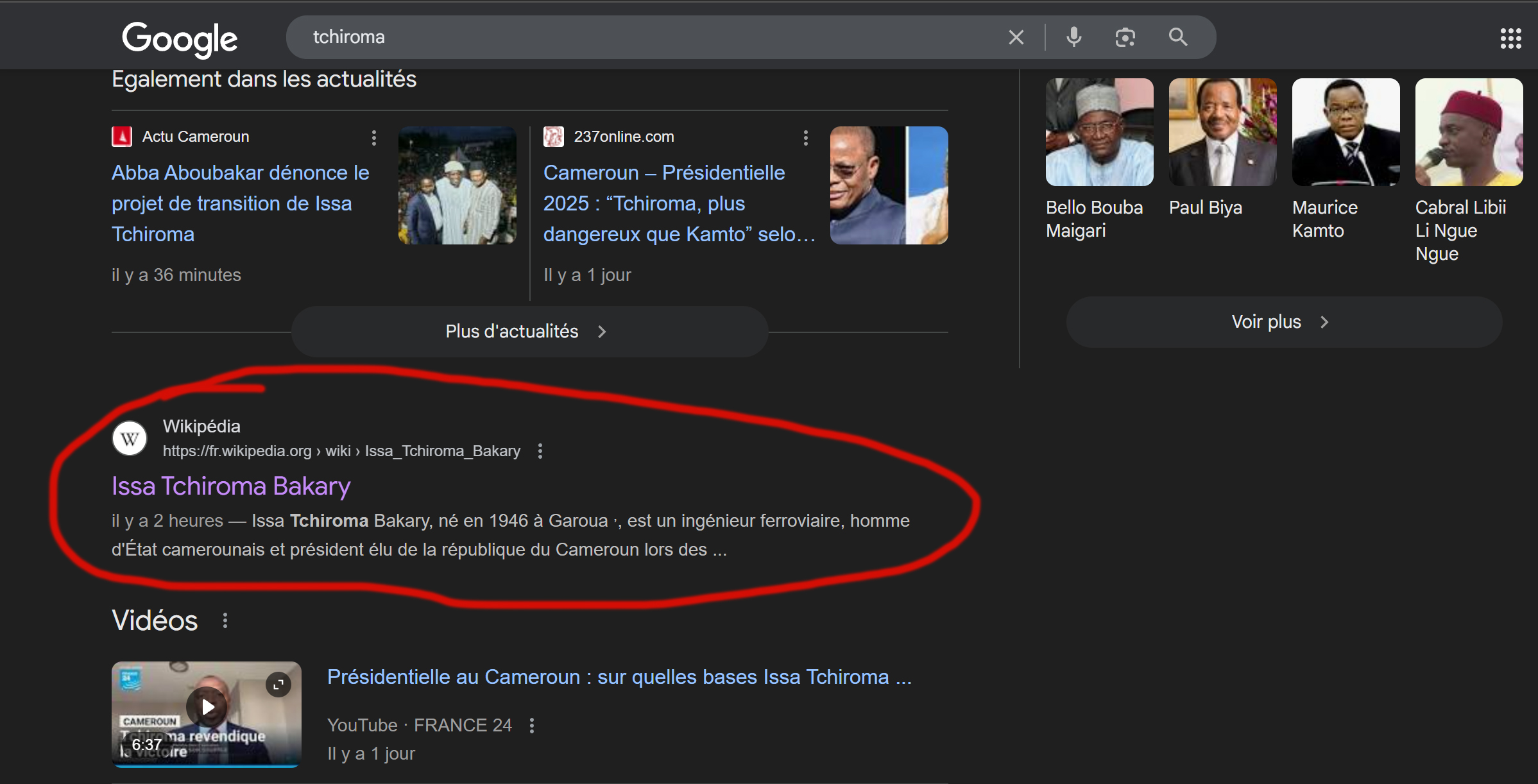Open Présidentielle au Cameroun video title link
1538x784 pixels.
pyautogui.click(x=619, y=677)
